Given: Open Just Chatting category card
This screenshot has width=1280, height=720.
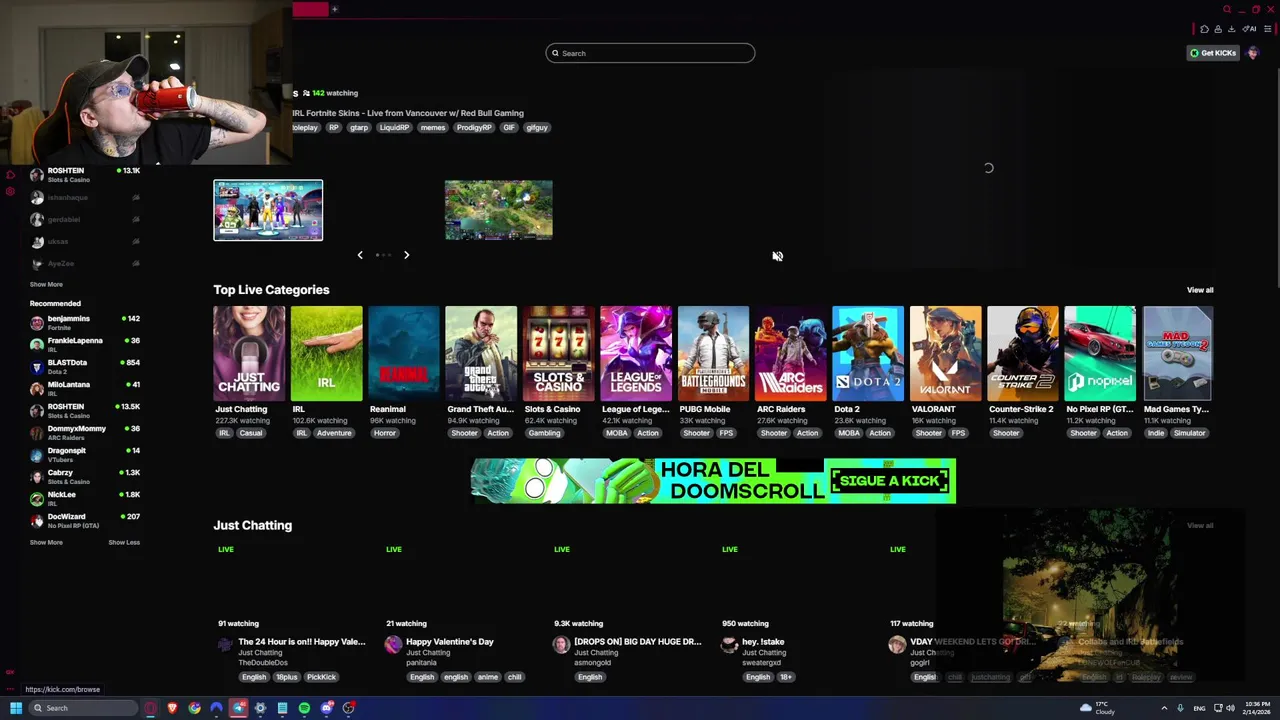Looking at the screenshot, I should pos(249,354).
